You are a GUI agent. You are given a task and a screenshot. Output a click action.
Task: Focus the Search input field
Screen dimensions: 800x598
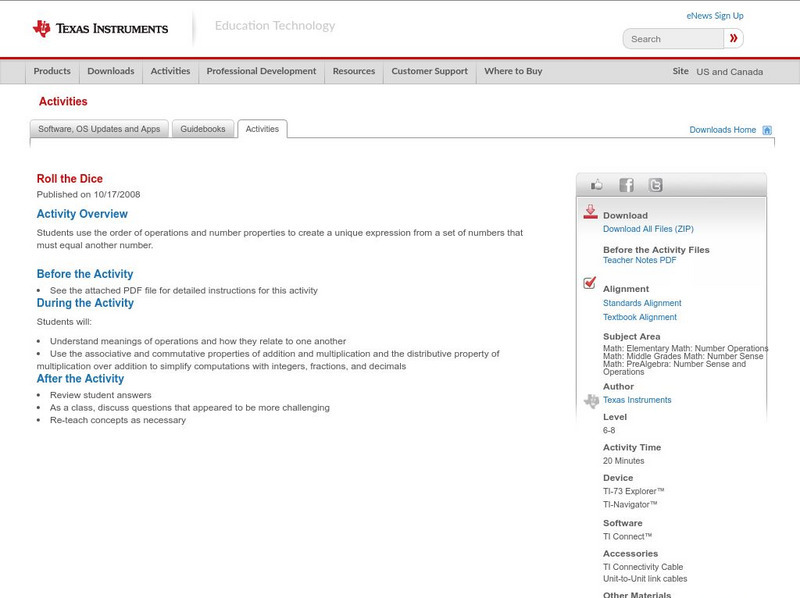(x=673, y=39)
